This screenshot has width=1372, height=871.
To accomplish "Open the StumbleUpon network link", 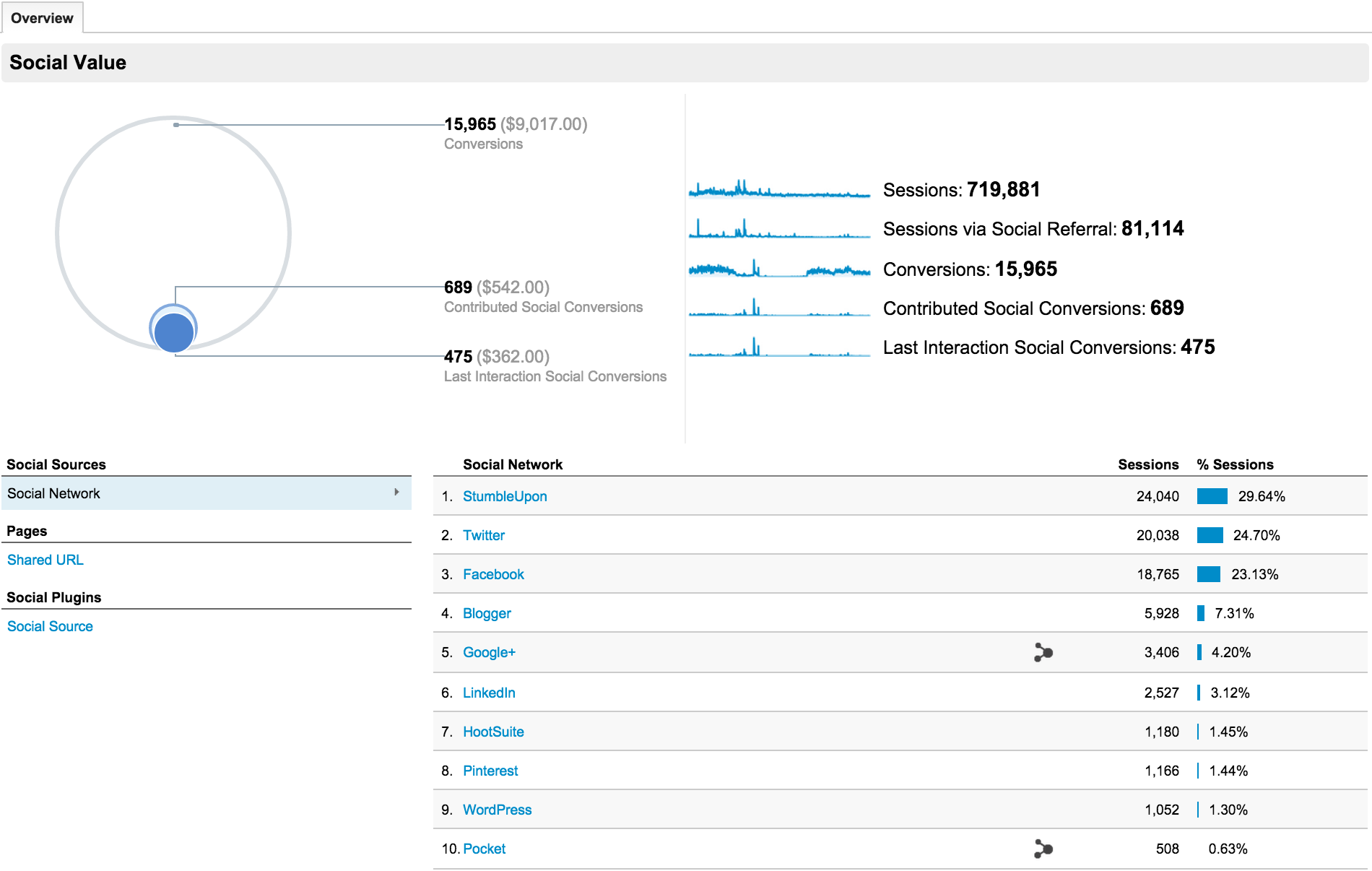I will 505,496.
